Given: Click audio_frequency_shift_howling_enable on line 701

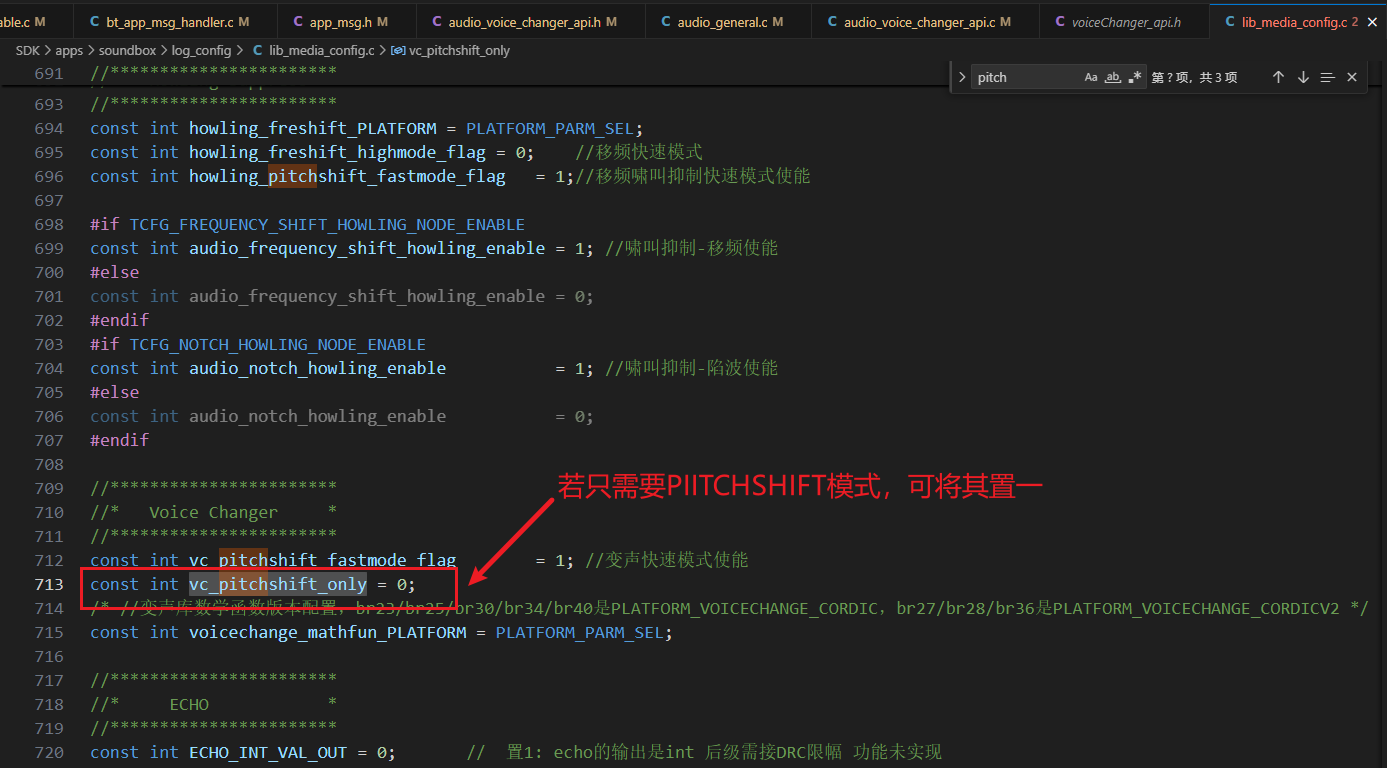Looking at the screenshot, I should point(367,296).
